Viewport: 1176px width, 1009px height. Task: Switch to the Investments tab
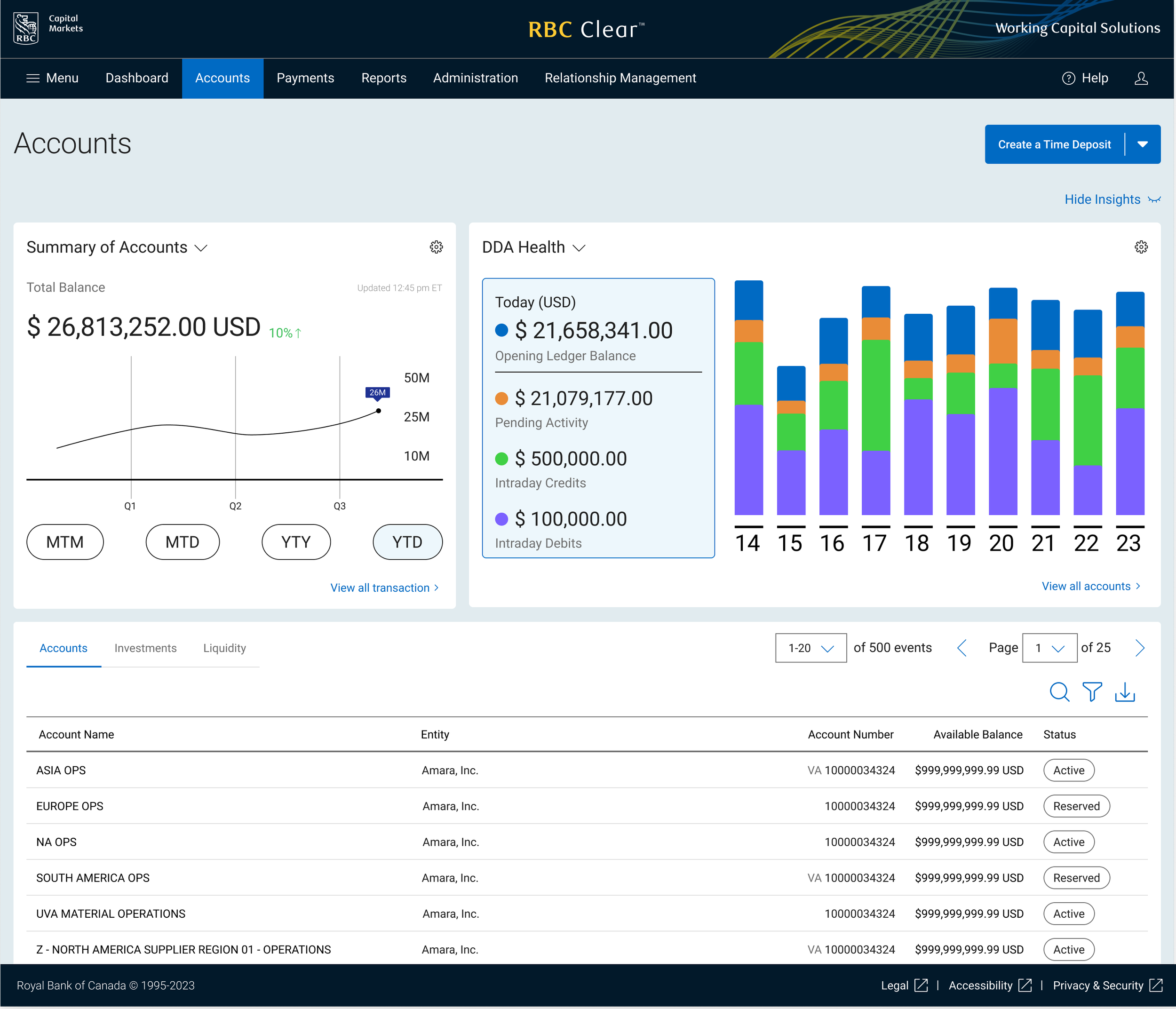145,648
